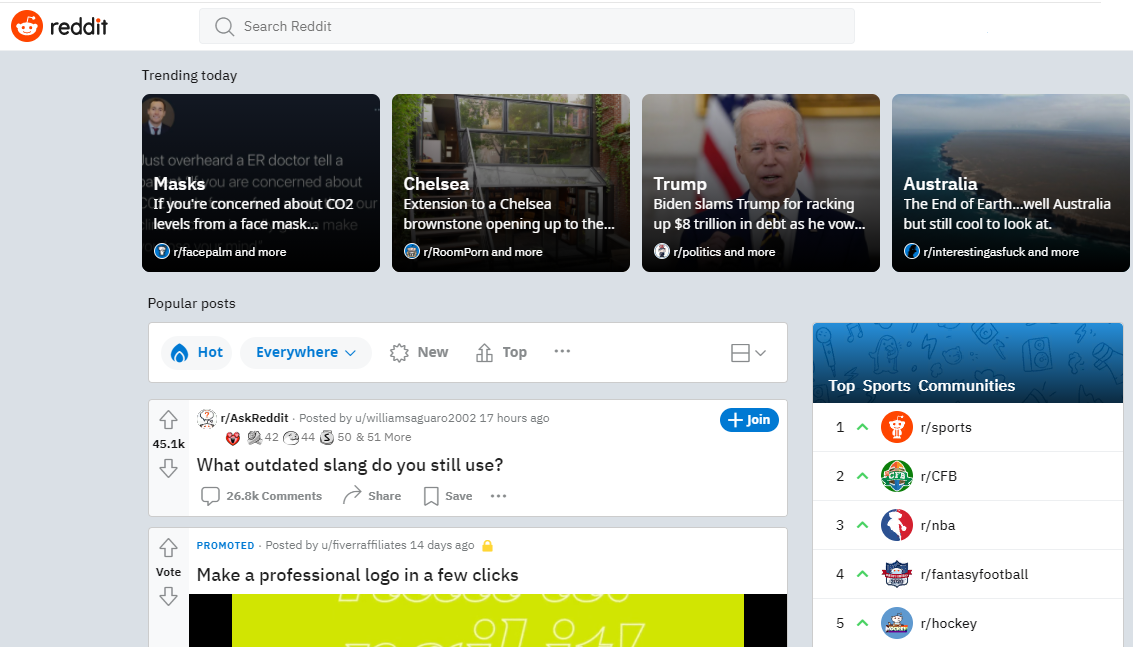Open more sort options ellipsis
This screenshot has width=1133, height=647.
[x=562, y=351]
